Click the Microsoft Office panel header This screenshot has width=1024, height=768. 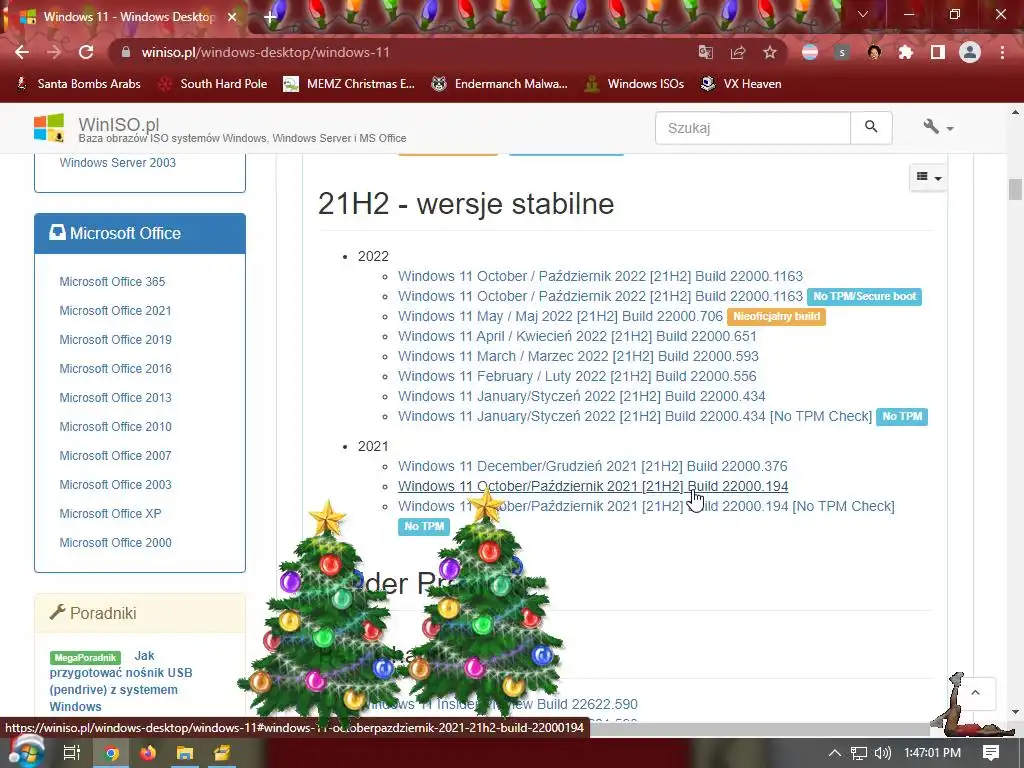(140, 233)
